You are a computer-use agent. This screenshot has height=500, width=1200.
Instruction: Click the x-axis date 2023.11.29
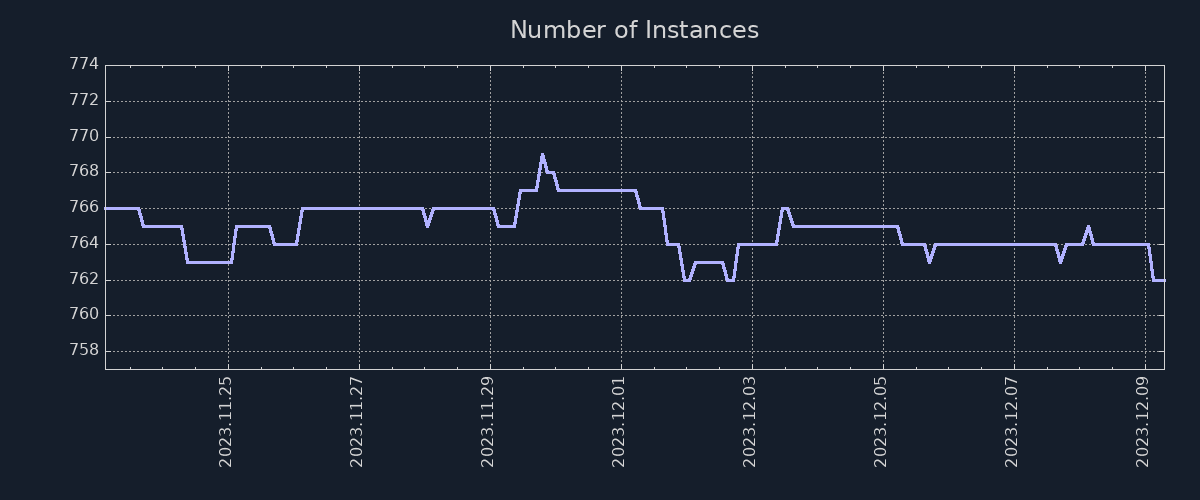click(488, 421)
